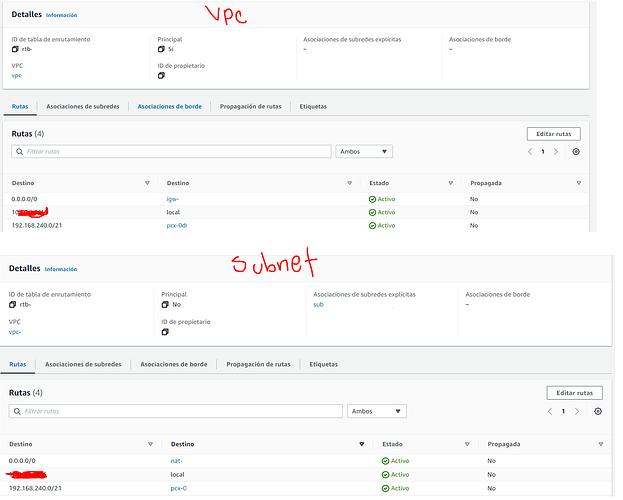Copy the route table ID in the Subnet panel

click(x=13, y=305)
